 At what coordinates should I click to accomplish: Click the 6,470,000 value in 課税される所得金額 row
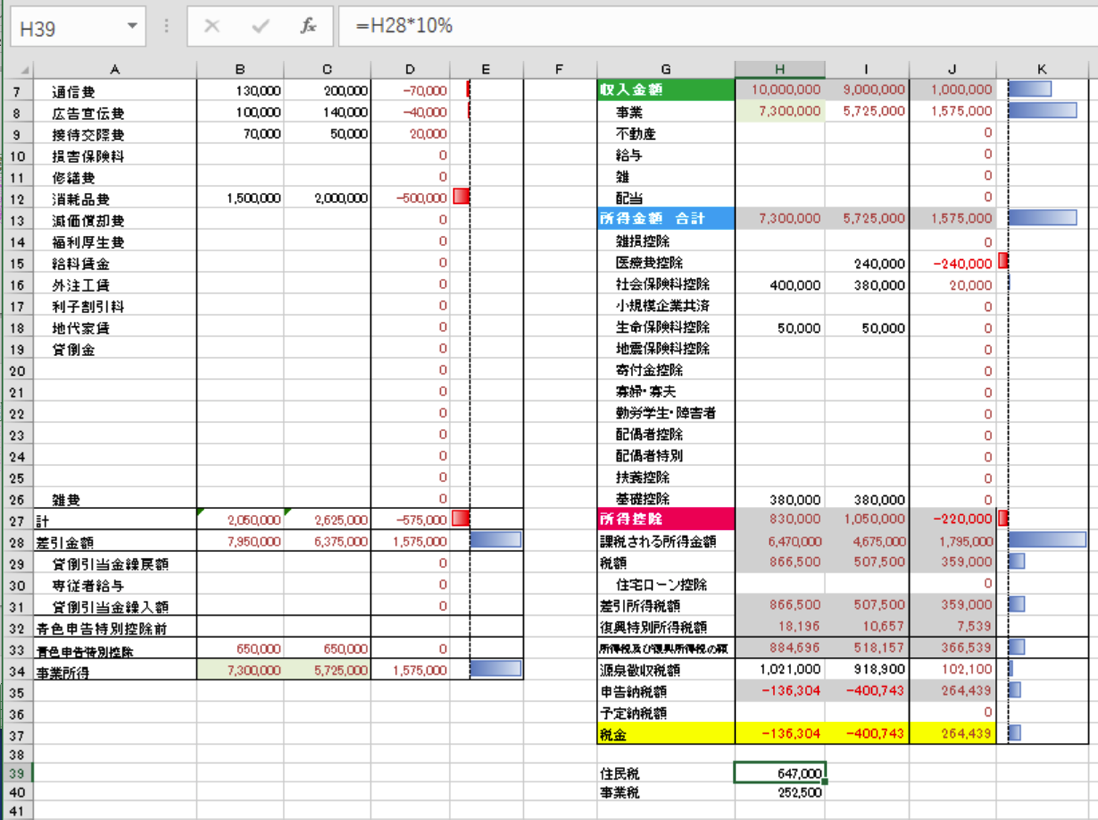779,541
